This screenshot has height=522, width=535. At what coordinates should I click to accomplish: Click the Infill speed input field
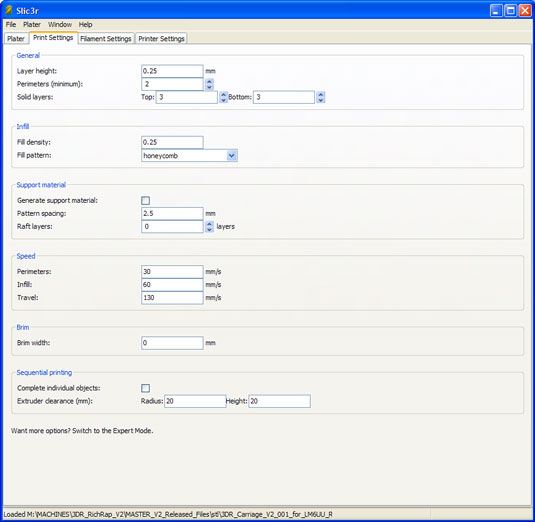pos(172,285)
